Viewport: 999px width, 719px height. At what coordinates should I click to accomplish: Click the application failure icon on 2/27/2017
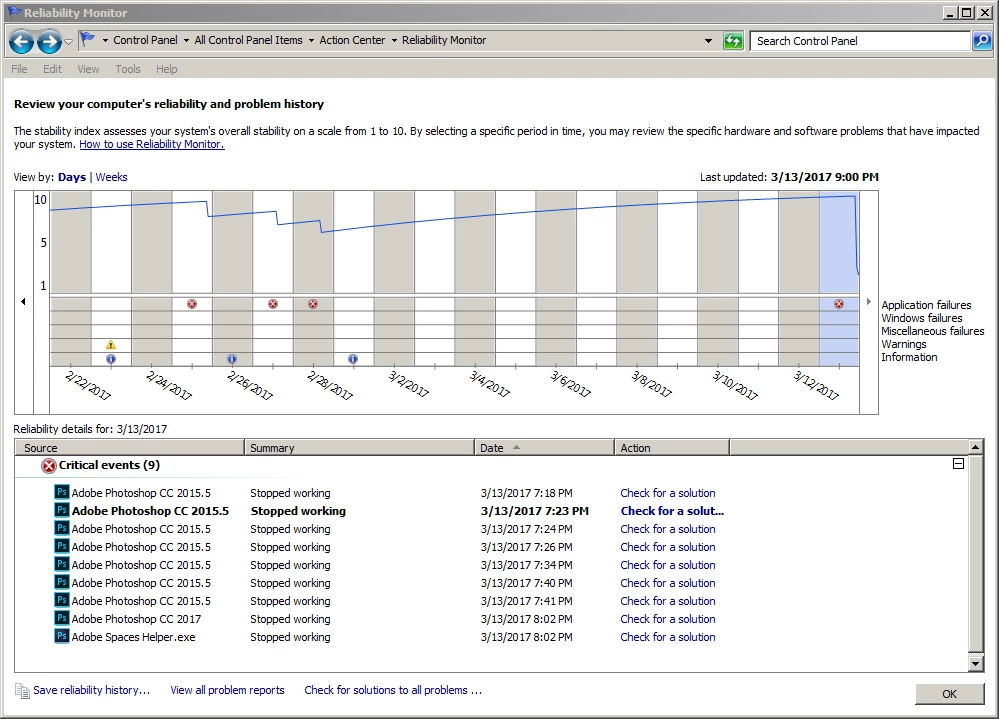(273, 304)
